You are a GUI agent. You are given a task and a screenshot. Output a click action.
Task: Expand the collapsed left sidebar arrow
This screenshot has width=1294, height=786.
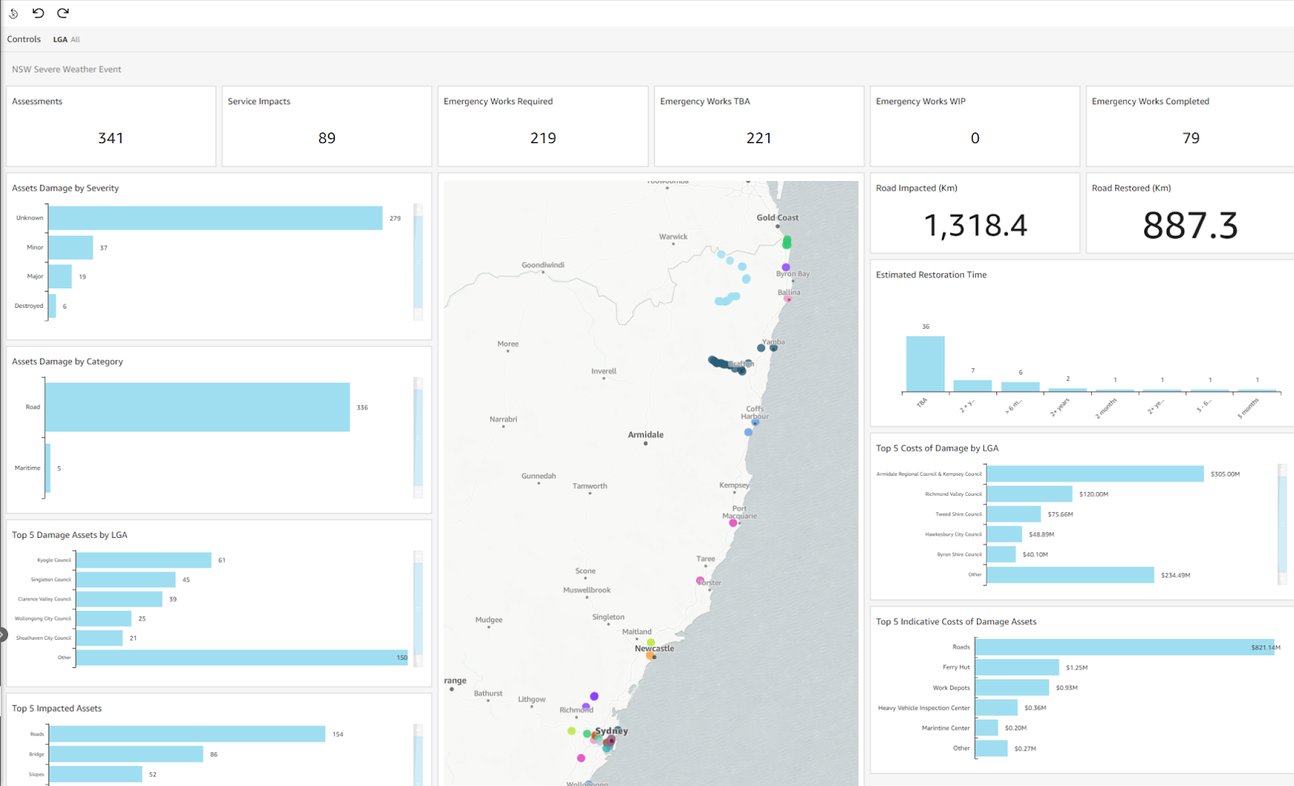point(4,634)
